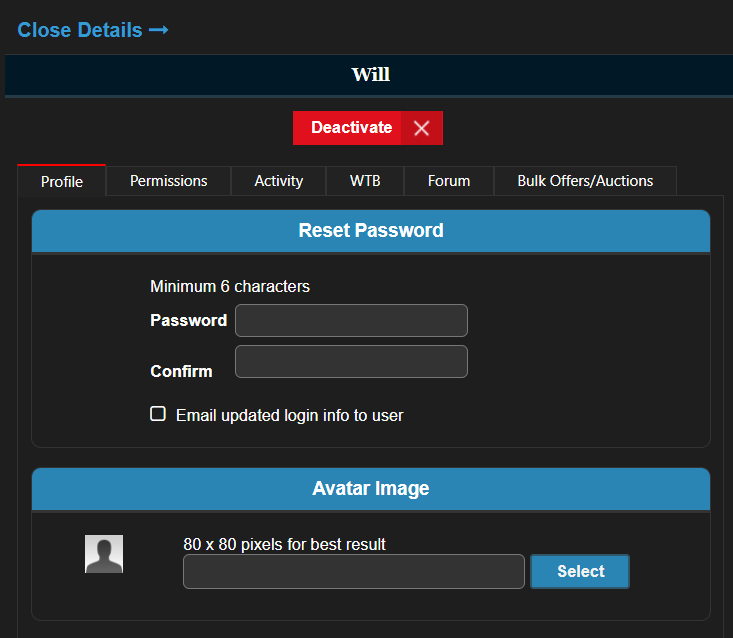Click the arrow icon beside Close Details
733x638 pixels.
click(x=158, y=30)
